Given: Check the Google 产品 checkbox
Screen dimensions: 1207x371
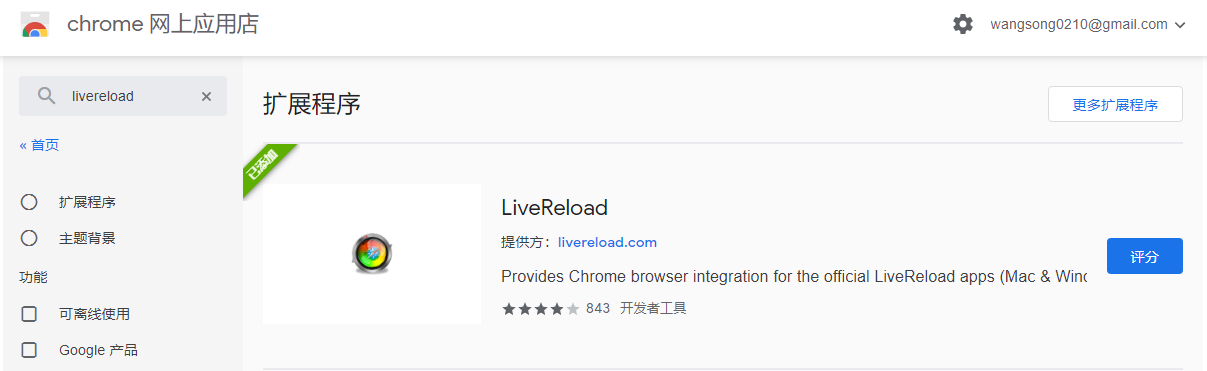Looking at the screenshot, I should [x=29, y=350].
